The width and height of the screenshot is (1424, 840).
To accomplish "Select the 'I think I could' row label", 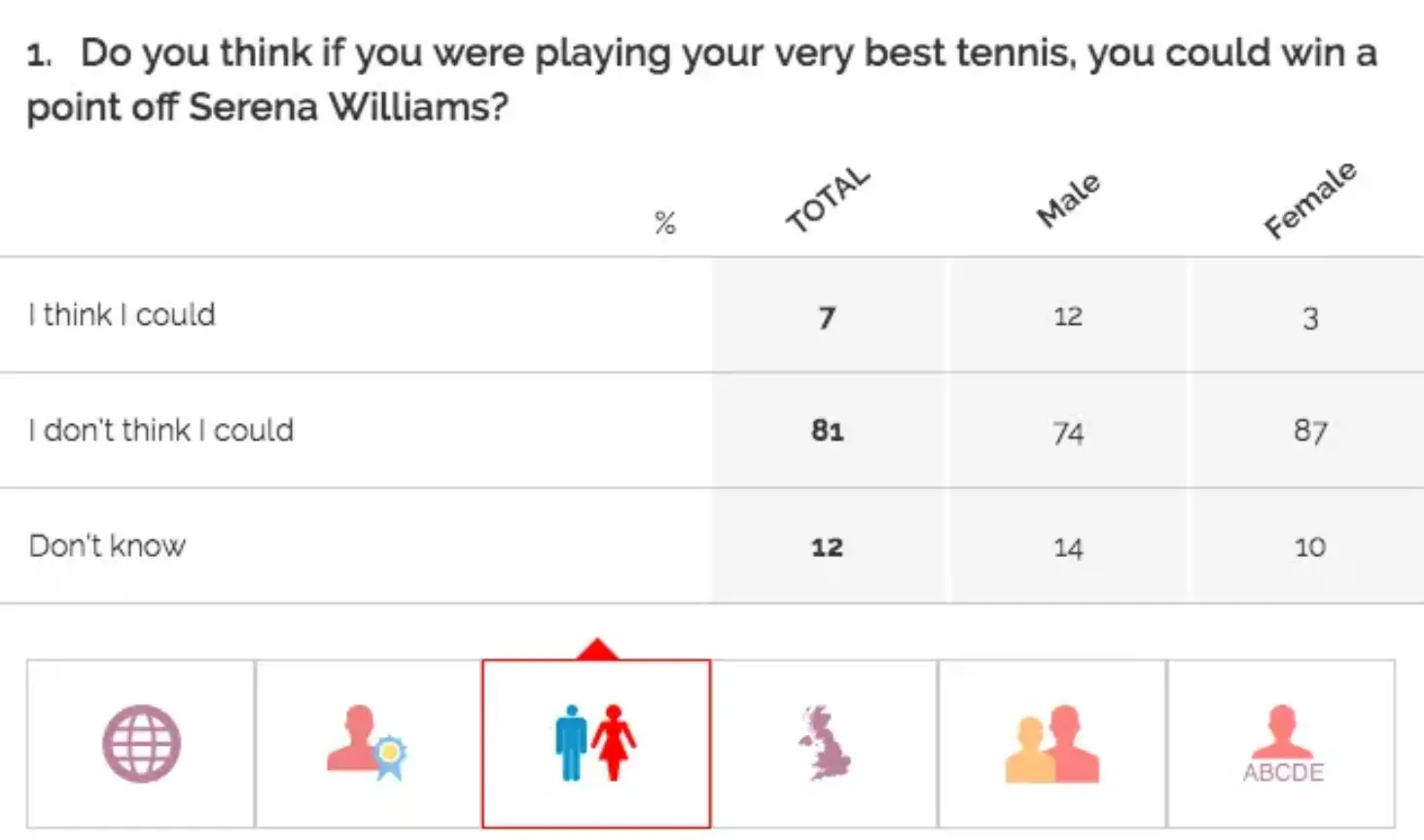I will [123, 315].
